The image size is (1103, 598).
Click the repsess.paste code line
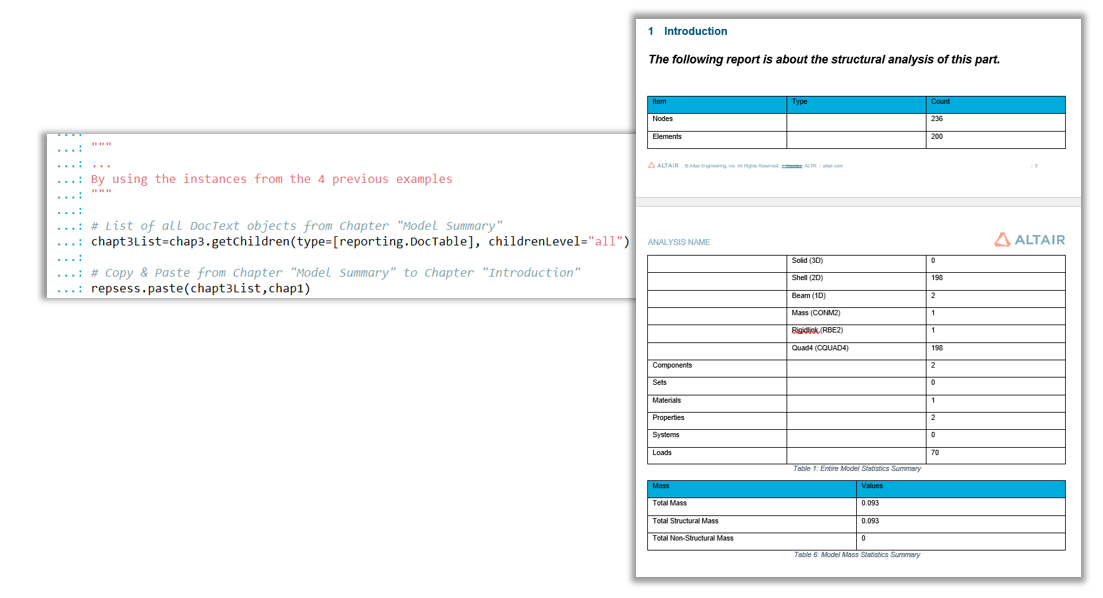201,288
